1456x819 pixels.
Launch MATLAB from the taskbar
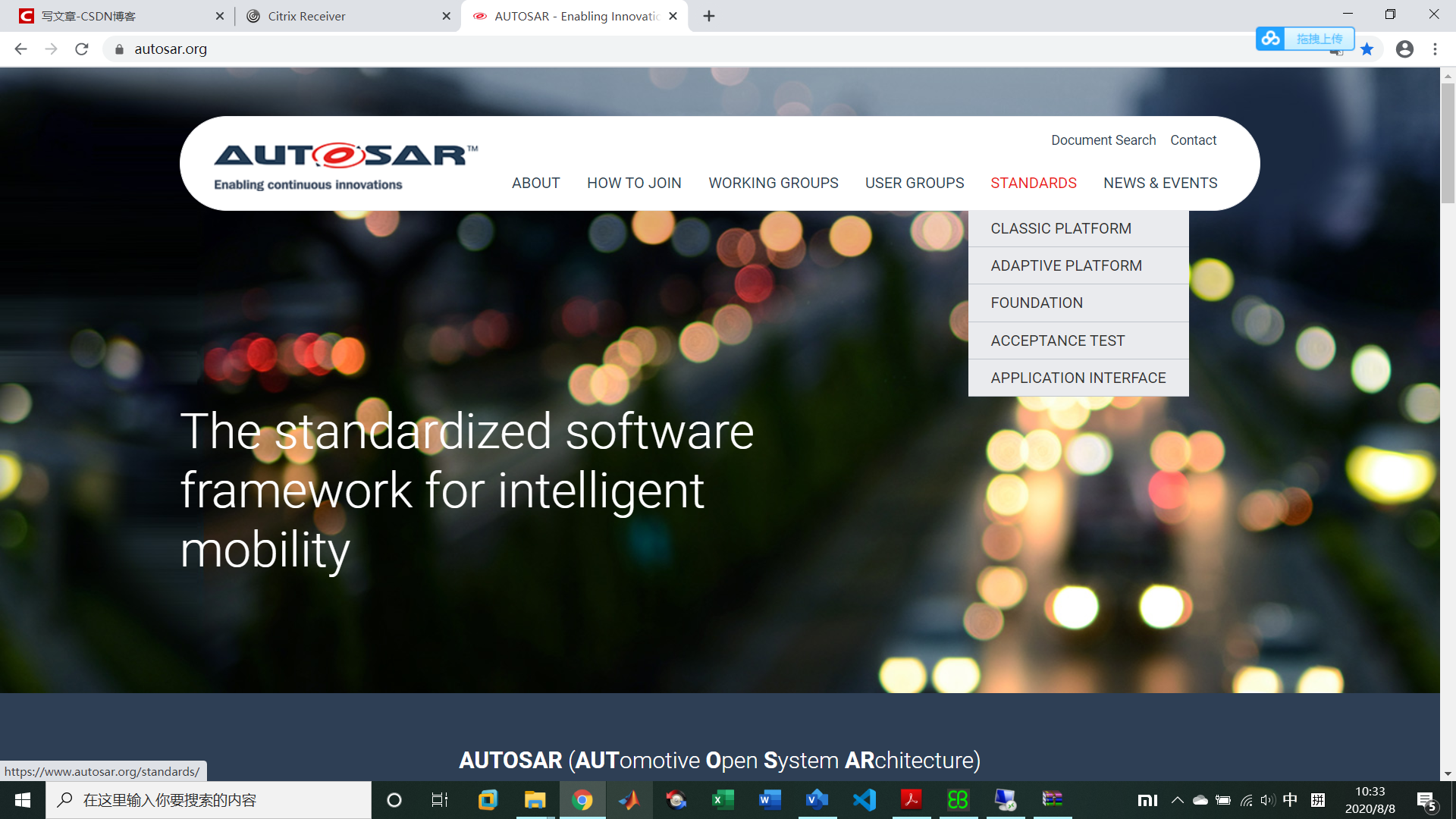pos(630,800)
